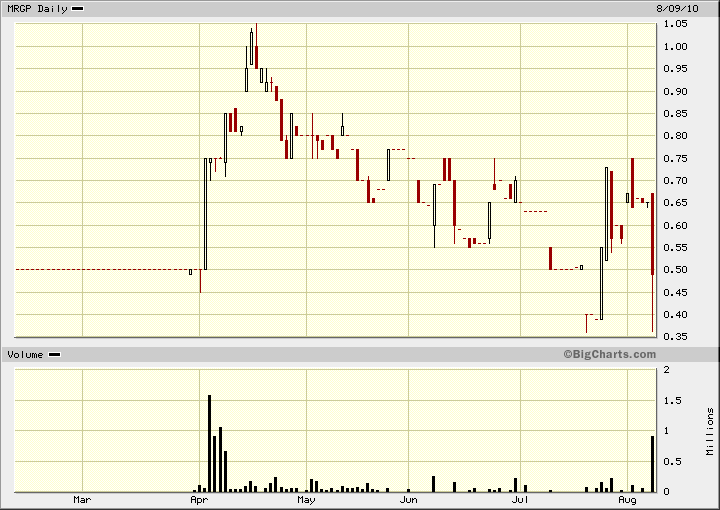This screenshot has height=510, width=720.
Task: Select the Volume panel label
Action: (x=26, y=355)
